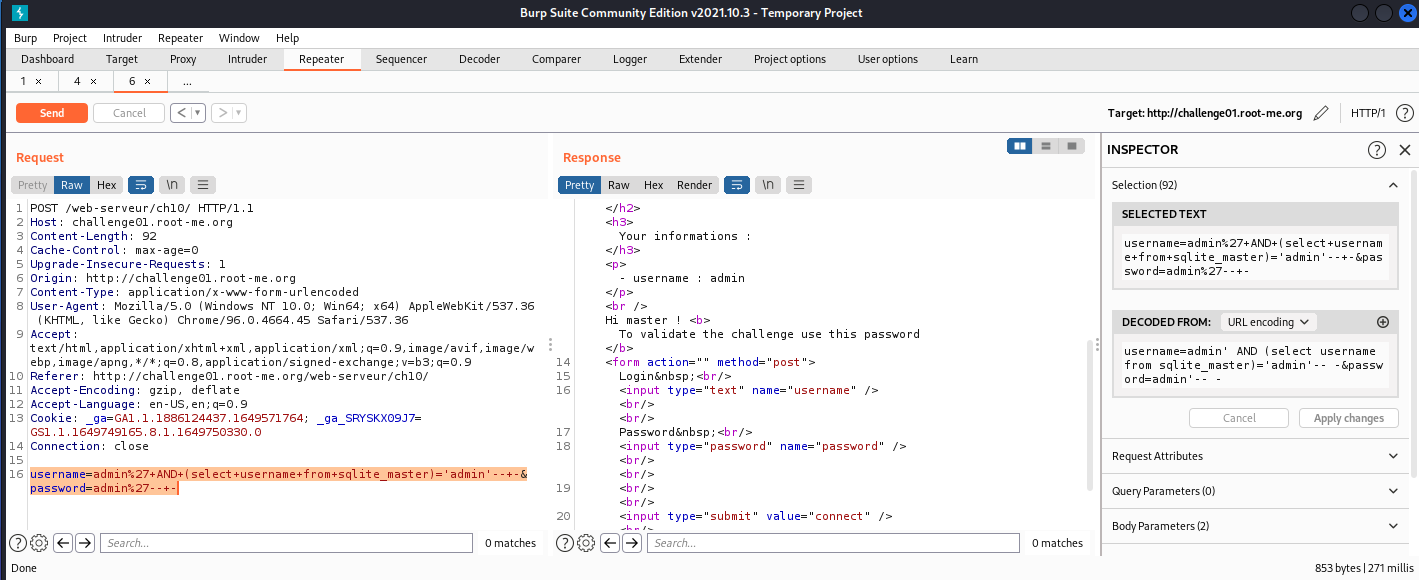Show special characters (\n) in Response viewer

click(x=767, y=185)
